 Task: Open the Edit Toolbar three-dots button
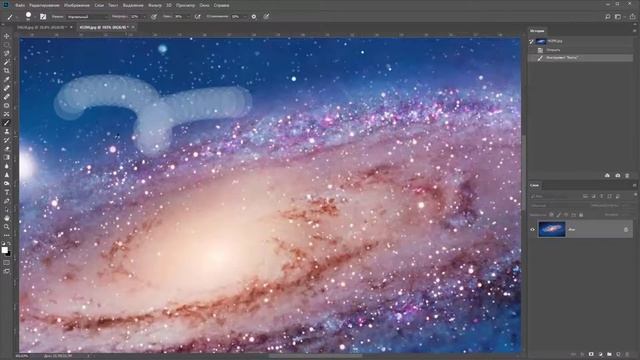pos(7,235)
